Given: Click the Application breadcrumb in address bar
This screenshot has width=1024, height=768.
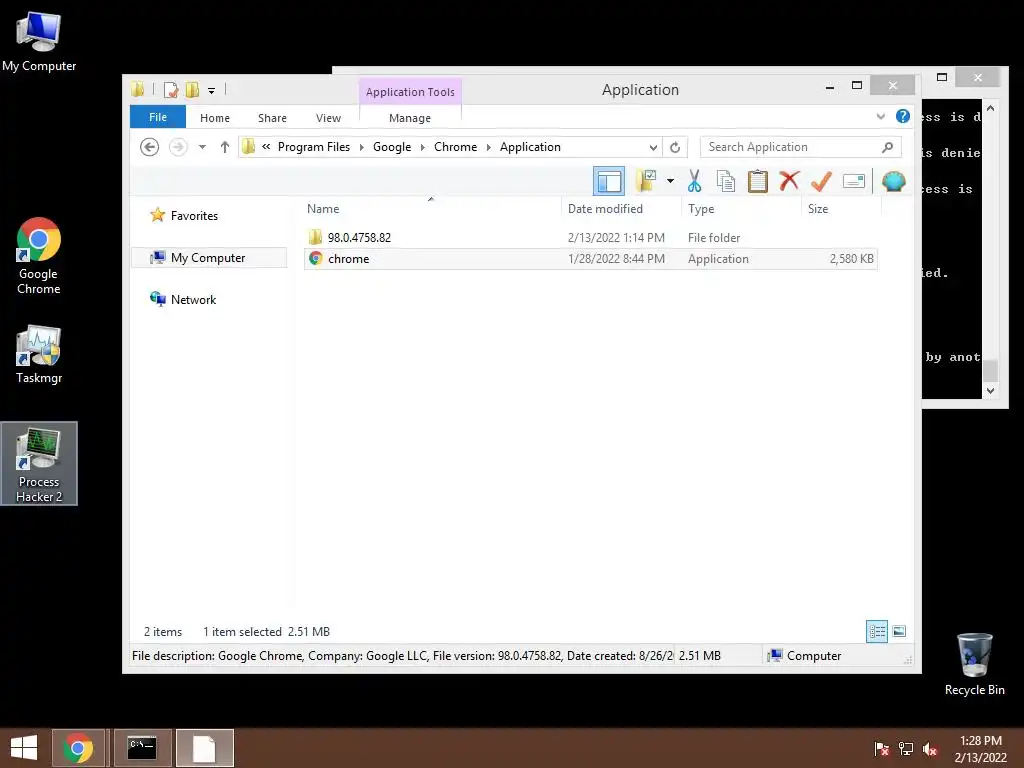Looking at the screenshot, I should coord(530,147).
